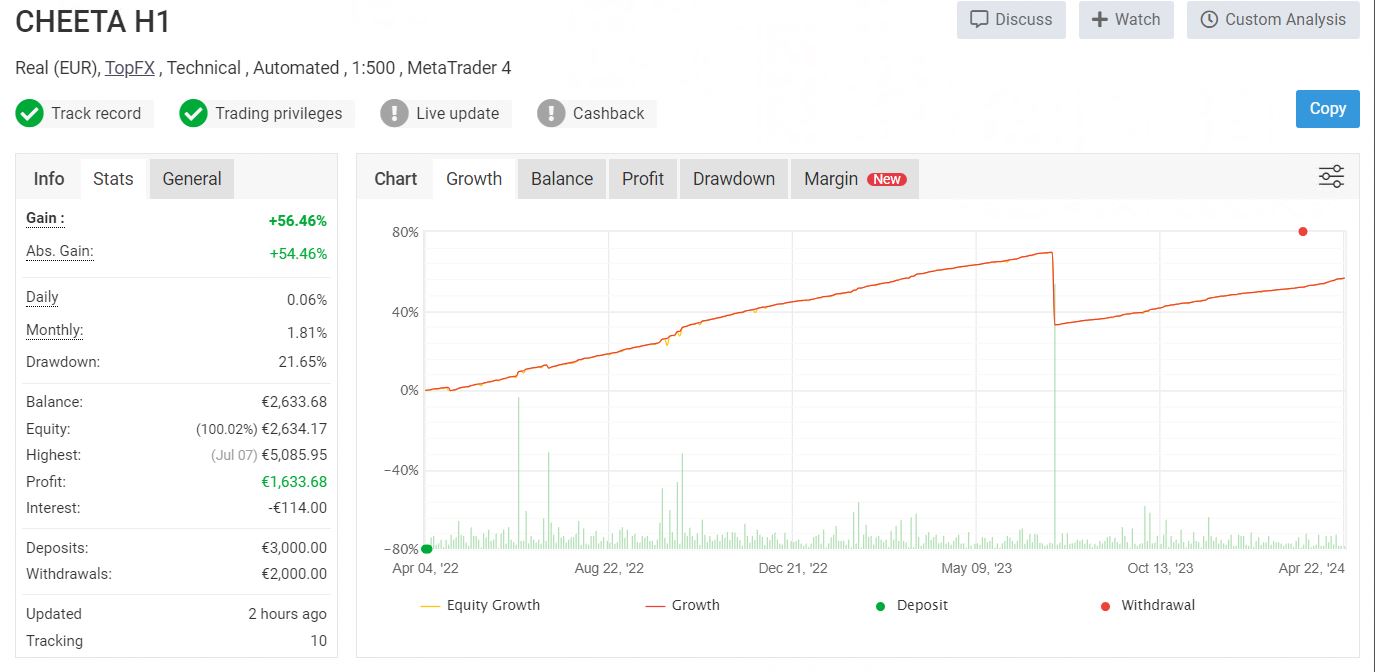The height and width of the screenshot is (672, 1375).
Task: Click the Track record green checkmark
Action: [x=29, y=113]
